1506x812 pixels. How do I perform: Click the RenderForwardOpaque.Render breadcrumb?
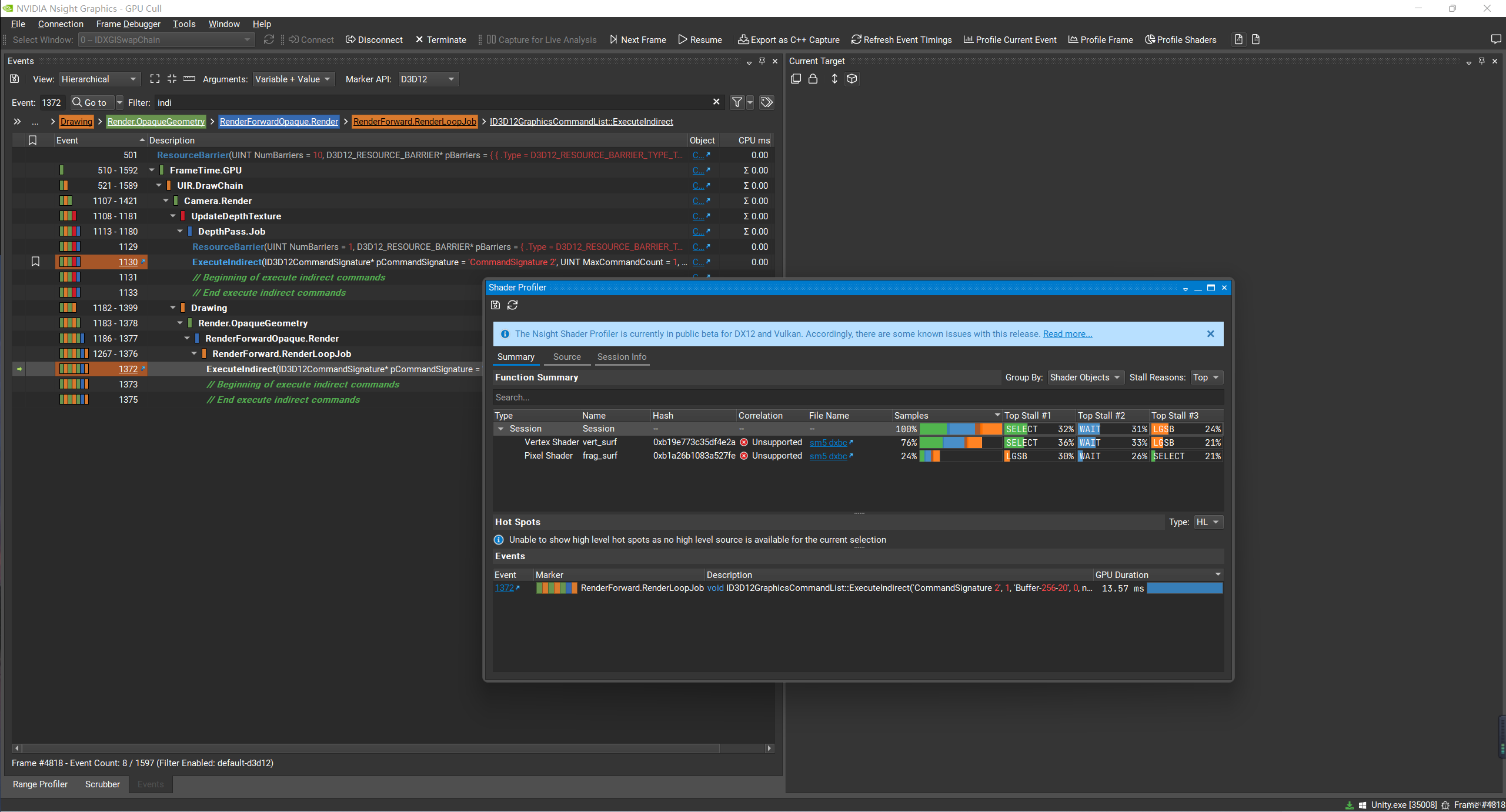tap(279, 122)
